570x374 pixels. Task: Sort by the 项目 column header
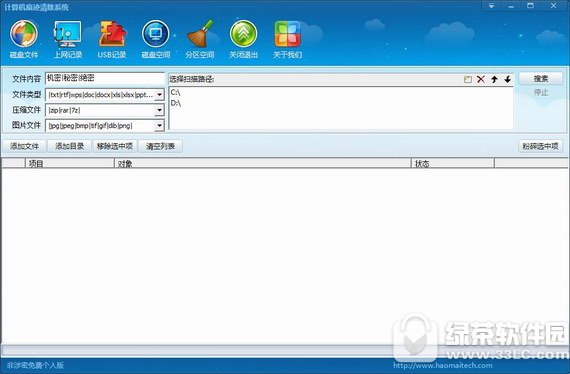click(69, 164)
